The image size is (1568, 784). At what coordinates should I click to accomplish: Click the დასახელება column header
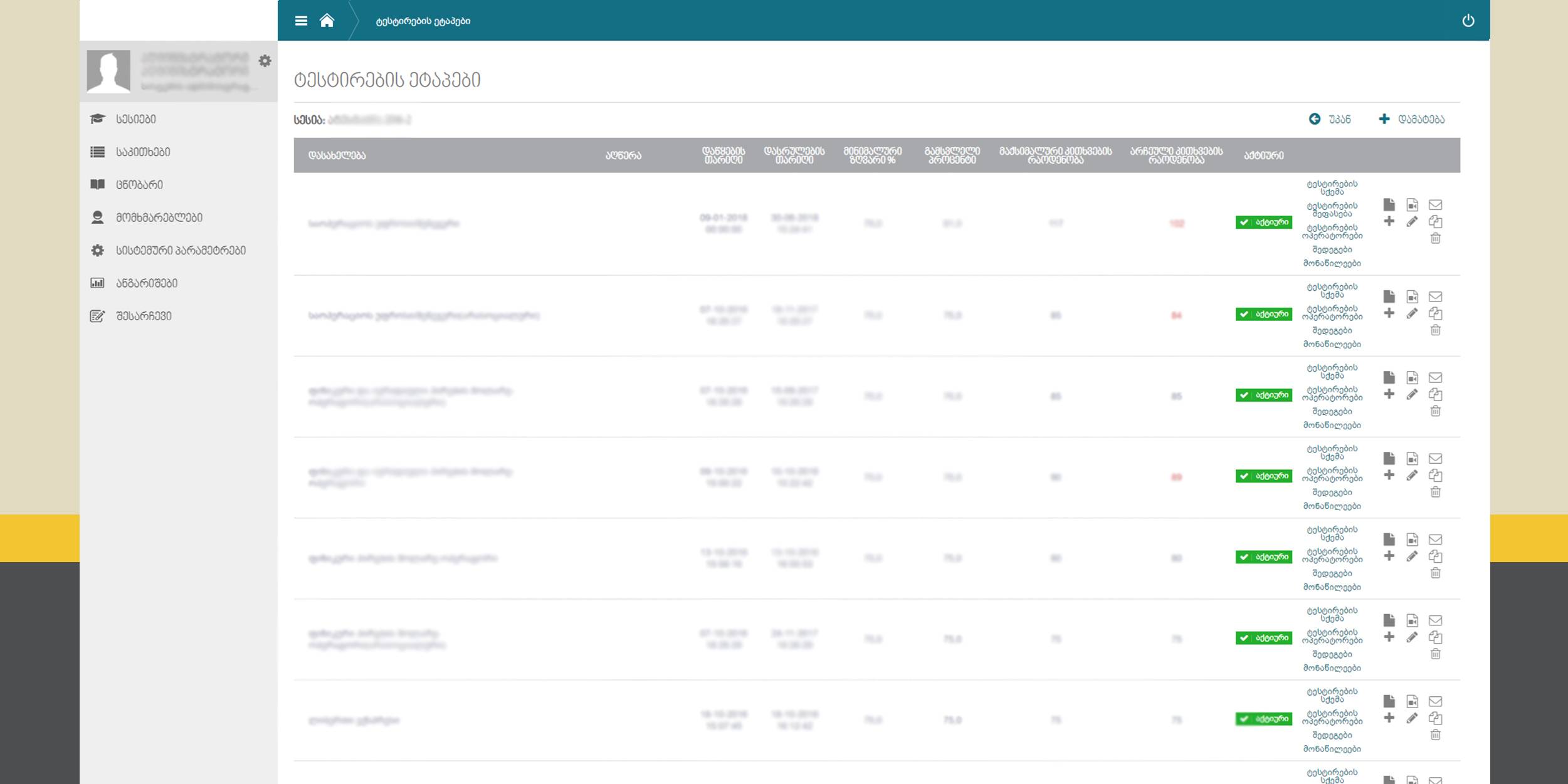(x=337, y=155)
